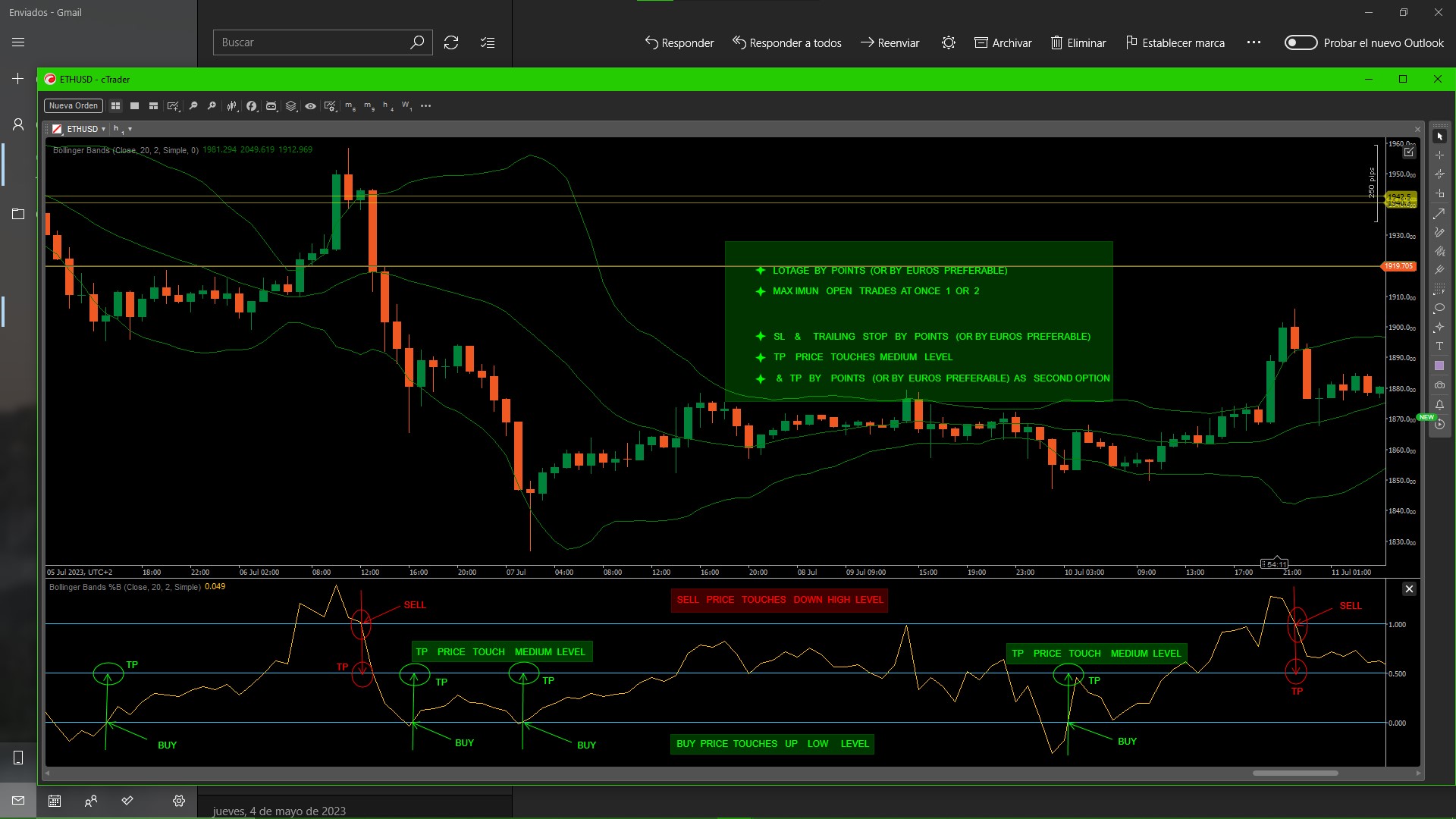Click the Nueva Orden button
Viewport: 1456px width, 819px height.
tap(74, 106)
